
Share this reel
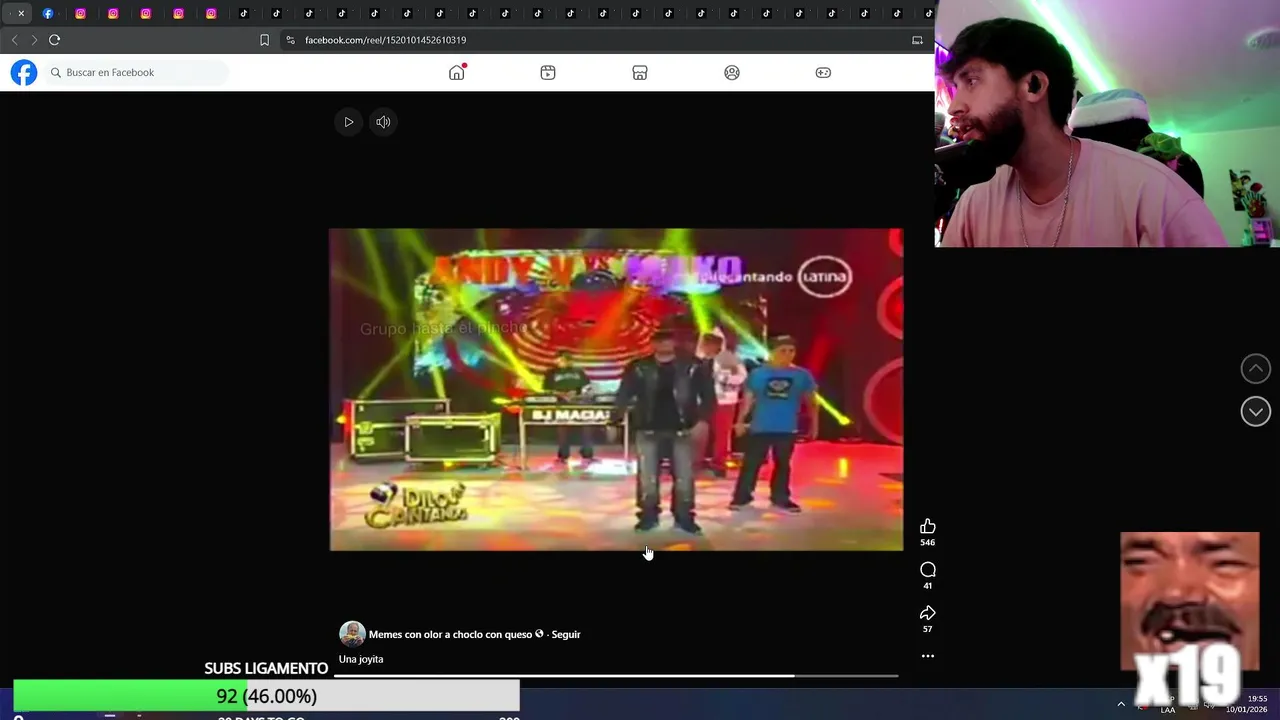(928, 612)
